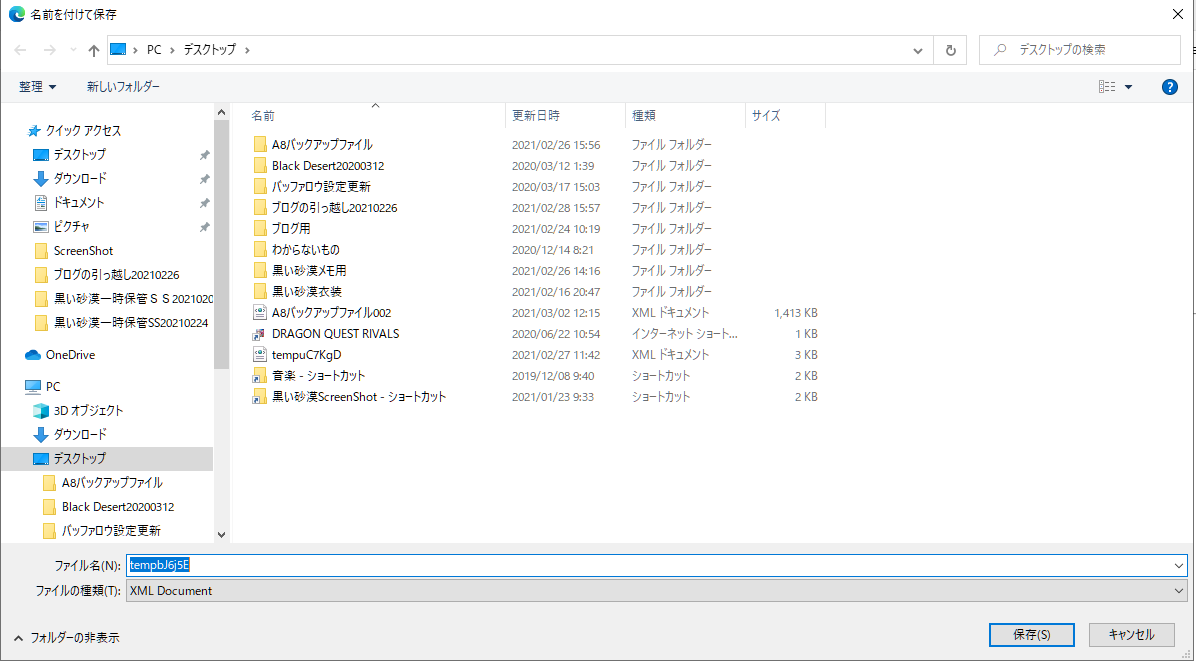Expand the chevron after デスクトップ in path
The width and height of the screenshot is (1196, 663).
click(247, 50)
